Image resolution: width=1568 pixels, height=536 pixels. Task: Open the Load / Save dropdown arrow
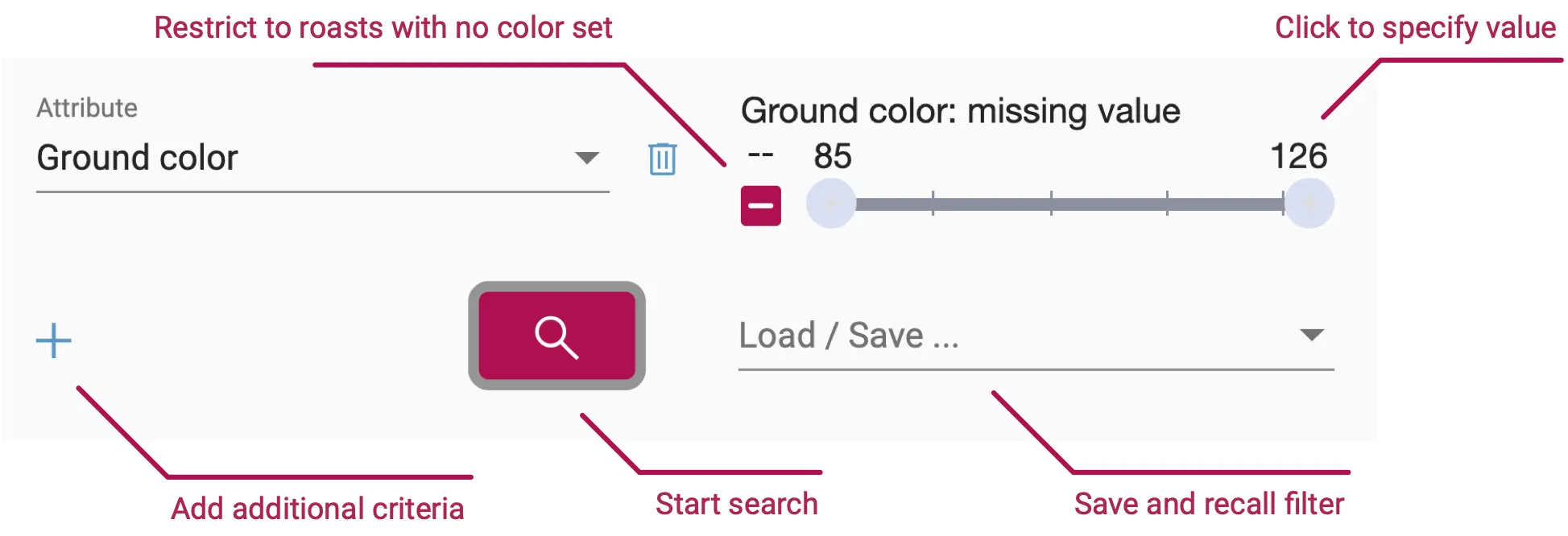point(1312,335)
